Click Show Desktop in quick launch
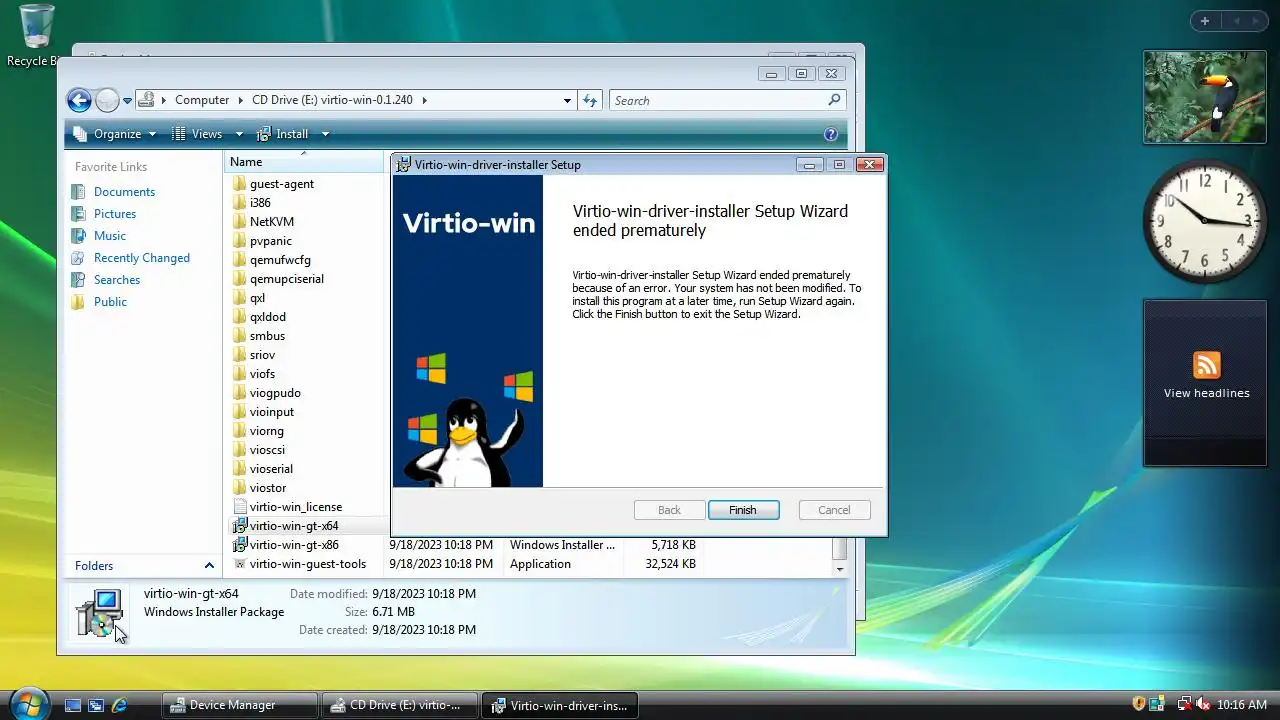 click(73, 705)
